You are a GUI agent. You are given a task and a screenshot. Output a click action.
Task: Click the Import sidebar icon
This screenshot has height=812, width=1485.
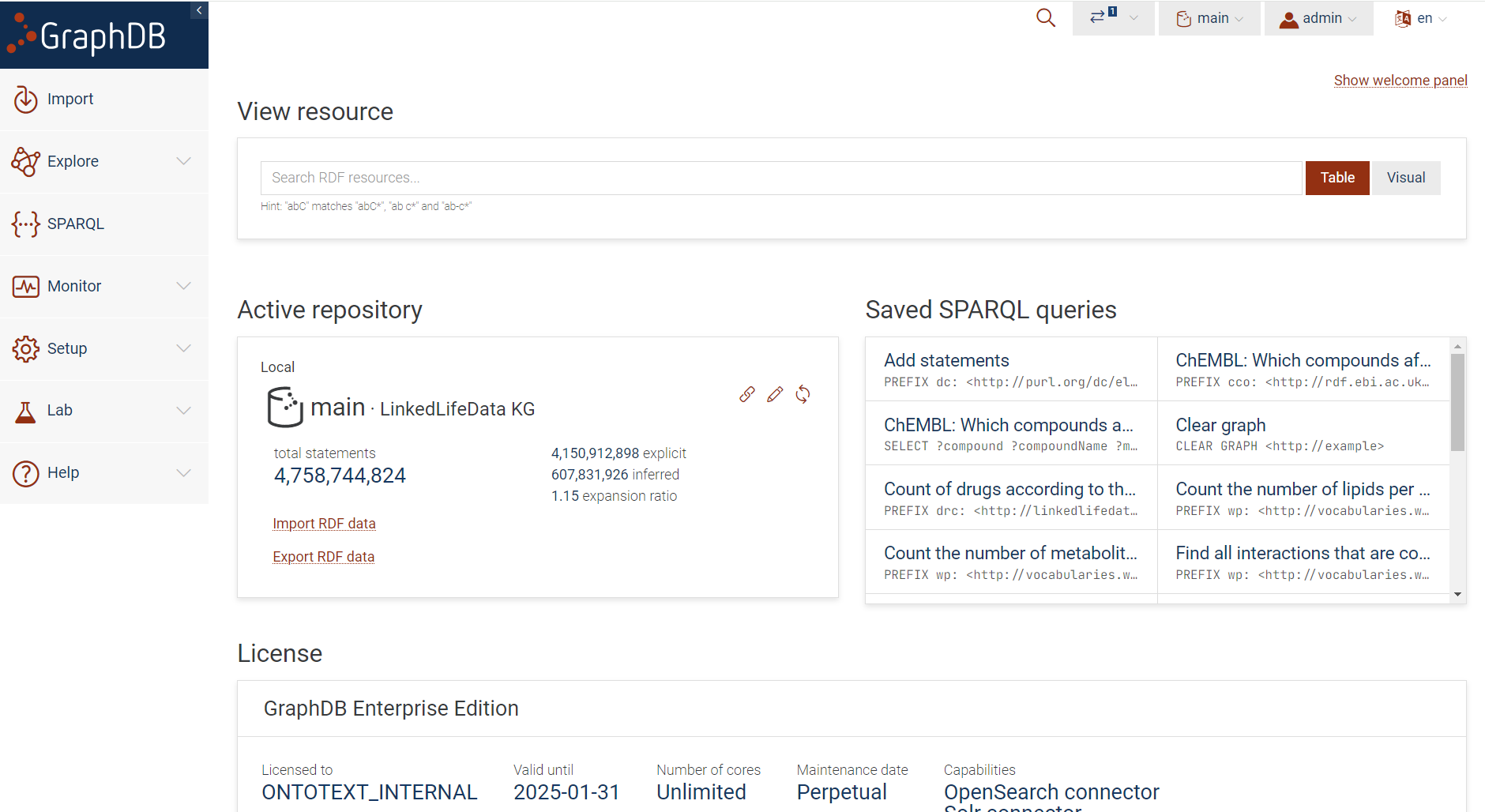coord(26,100)
